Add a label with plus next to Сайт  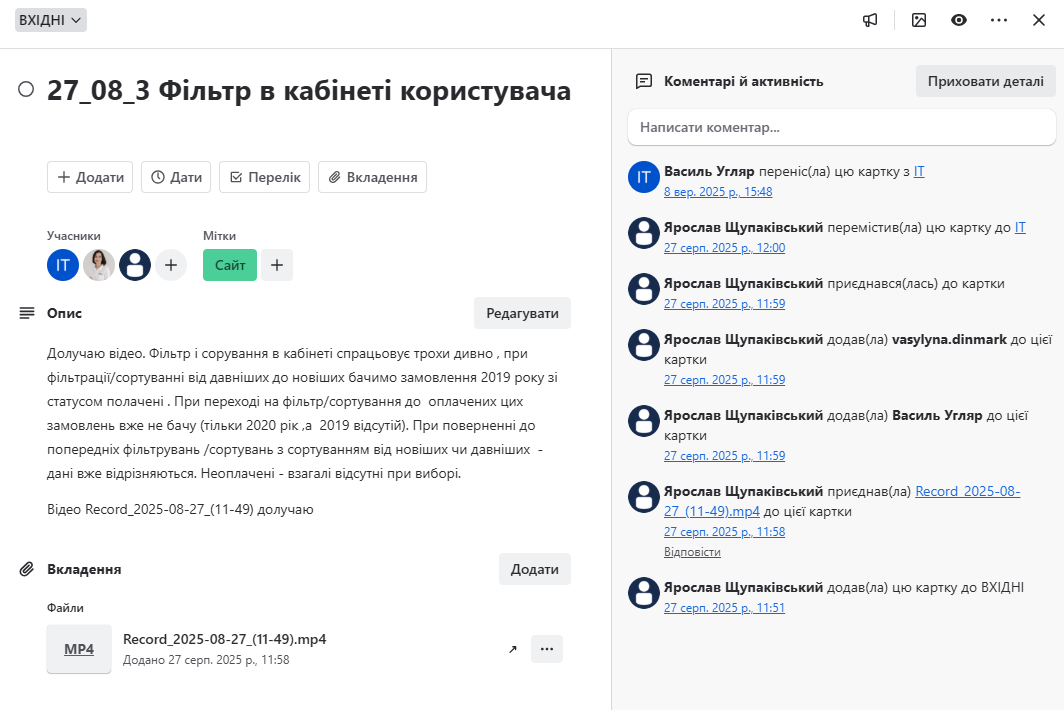[x=277, y=265]
